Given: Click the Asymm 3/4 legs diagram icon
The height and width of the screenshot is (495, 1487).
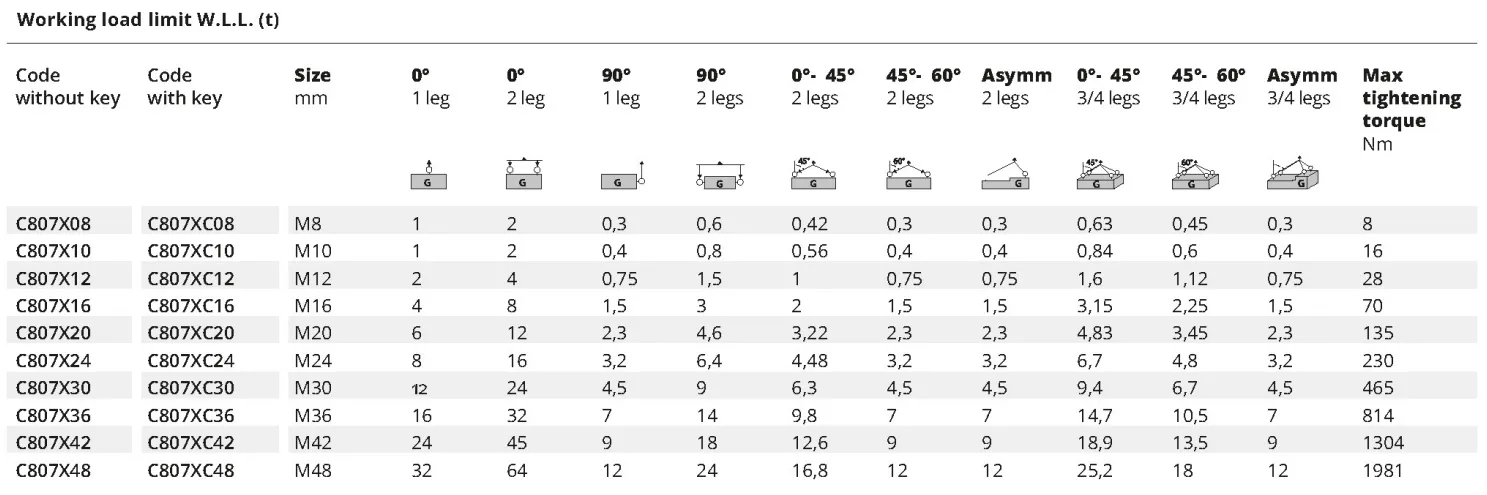Looking at the screenshot, I should pos(1292,174).
